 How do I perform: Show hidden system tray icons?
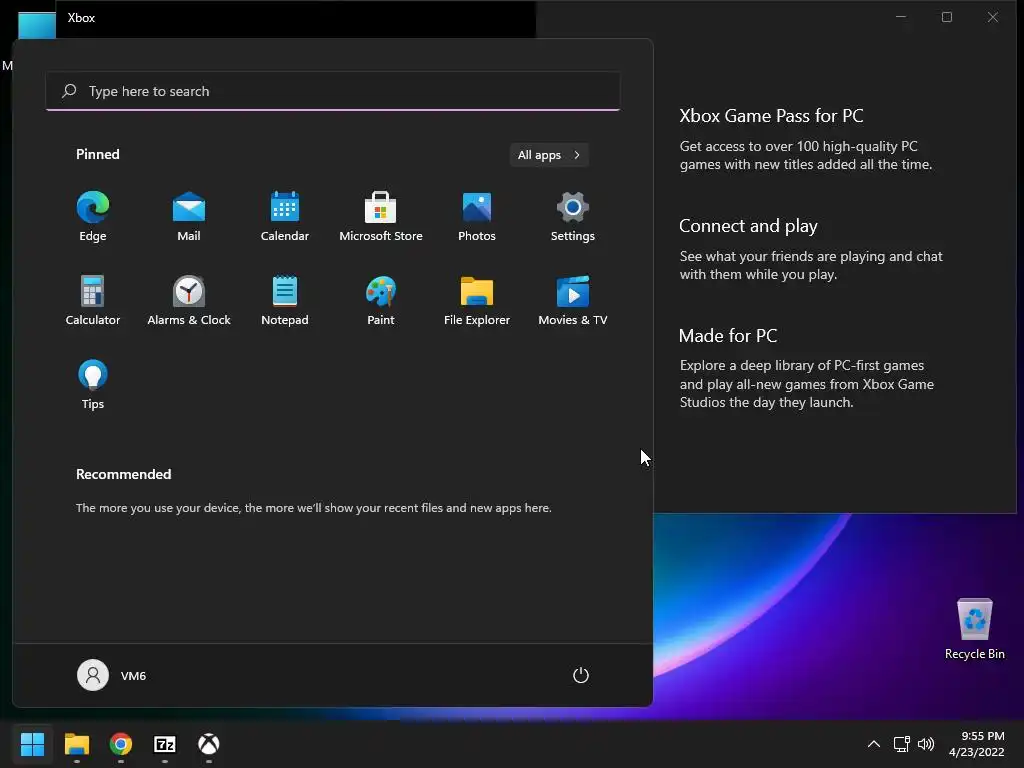874,744
